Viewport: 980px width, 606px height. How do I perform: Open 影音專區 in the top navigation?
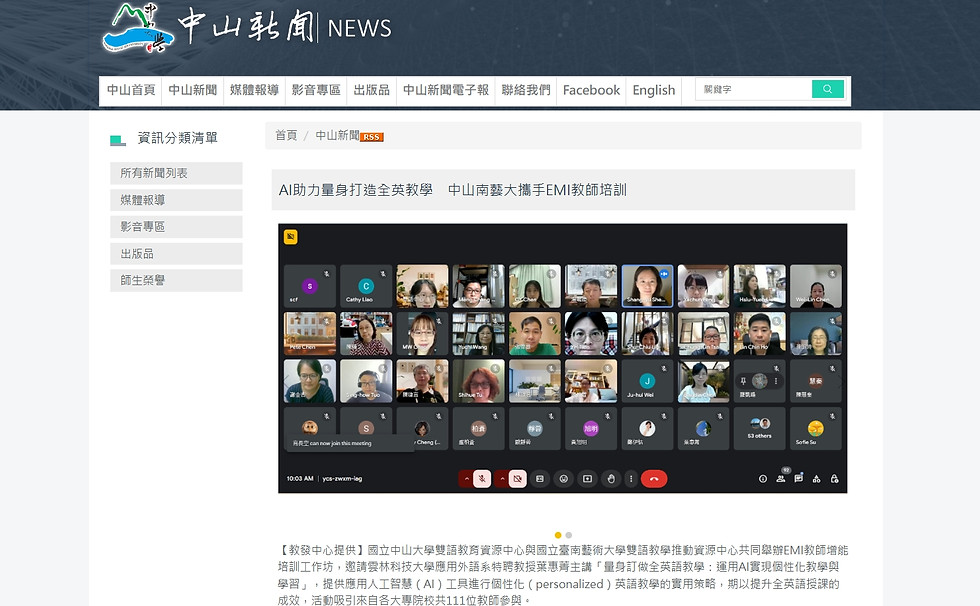316,90
